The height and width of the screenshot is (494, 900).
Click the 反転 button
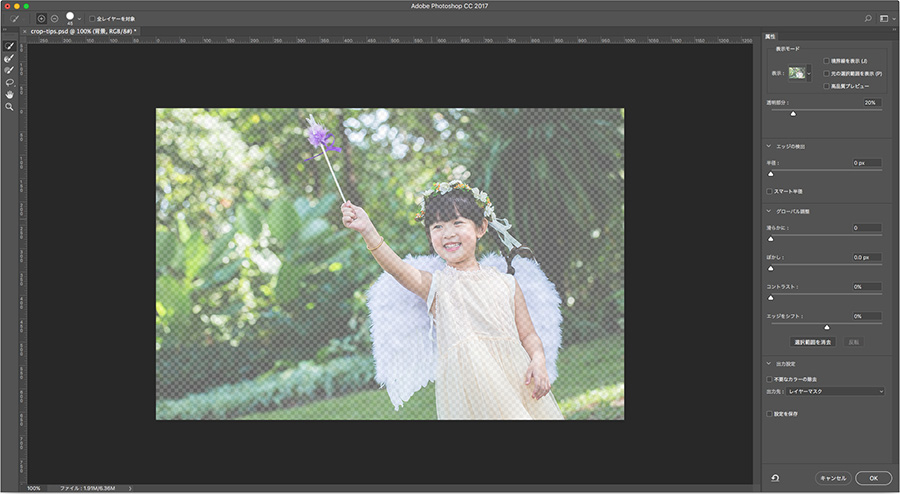(854, 342)
